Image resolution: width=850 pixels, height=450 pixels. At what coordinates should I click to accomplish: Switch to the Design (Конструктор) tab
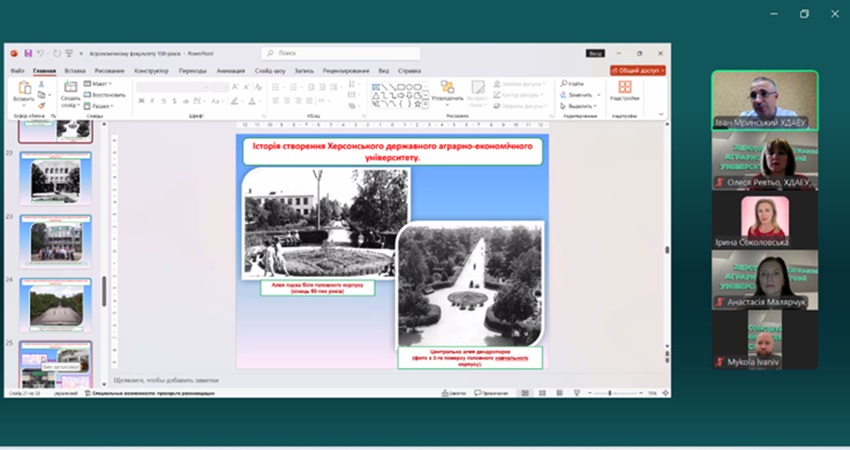pos(151,71)
